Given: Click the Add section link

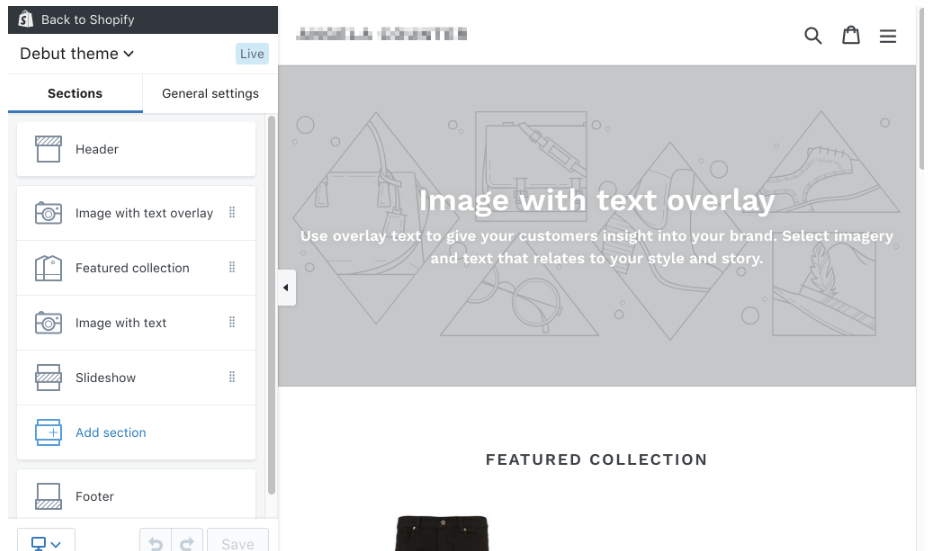Looking at the screenshot, I should coord(110,433).
